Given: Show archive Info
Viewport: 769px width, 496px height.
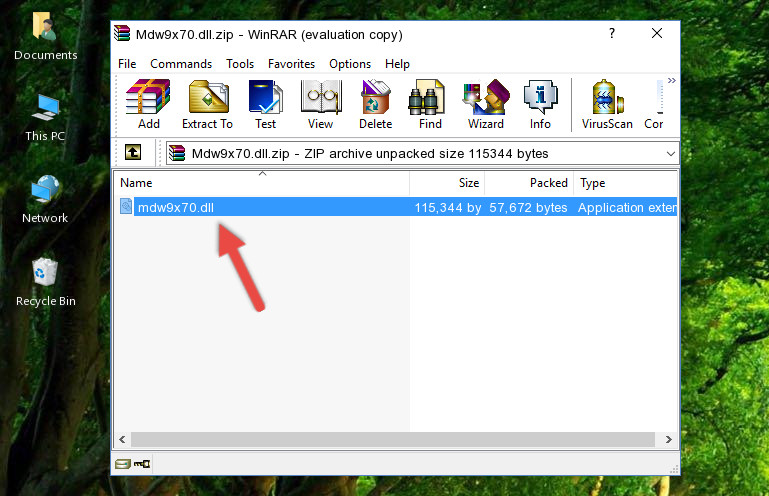Looking at the screenshot, I should [540, 104].
